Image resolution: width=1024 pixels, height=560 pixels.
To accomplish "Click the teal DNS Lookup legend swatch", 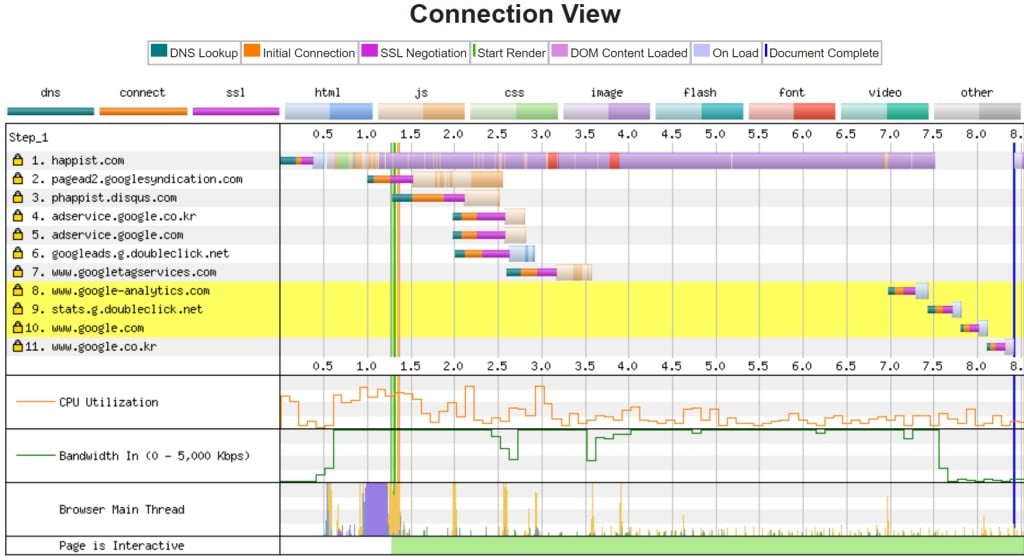I will [159, 53].
